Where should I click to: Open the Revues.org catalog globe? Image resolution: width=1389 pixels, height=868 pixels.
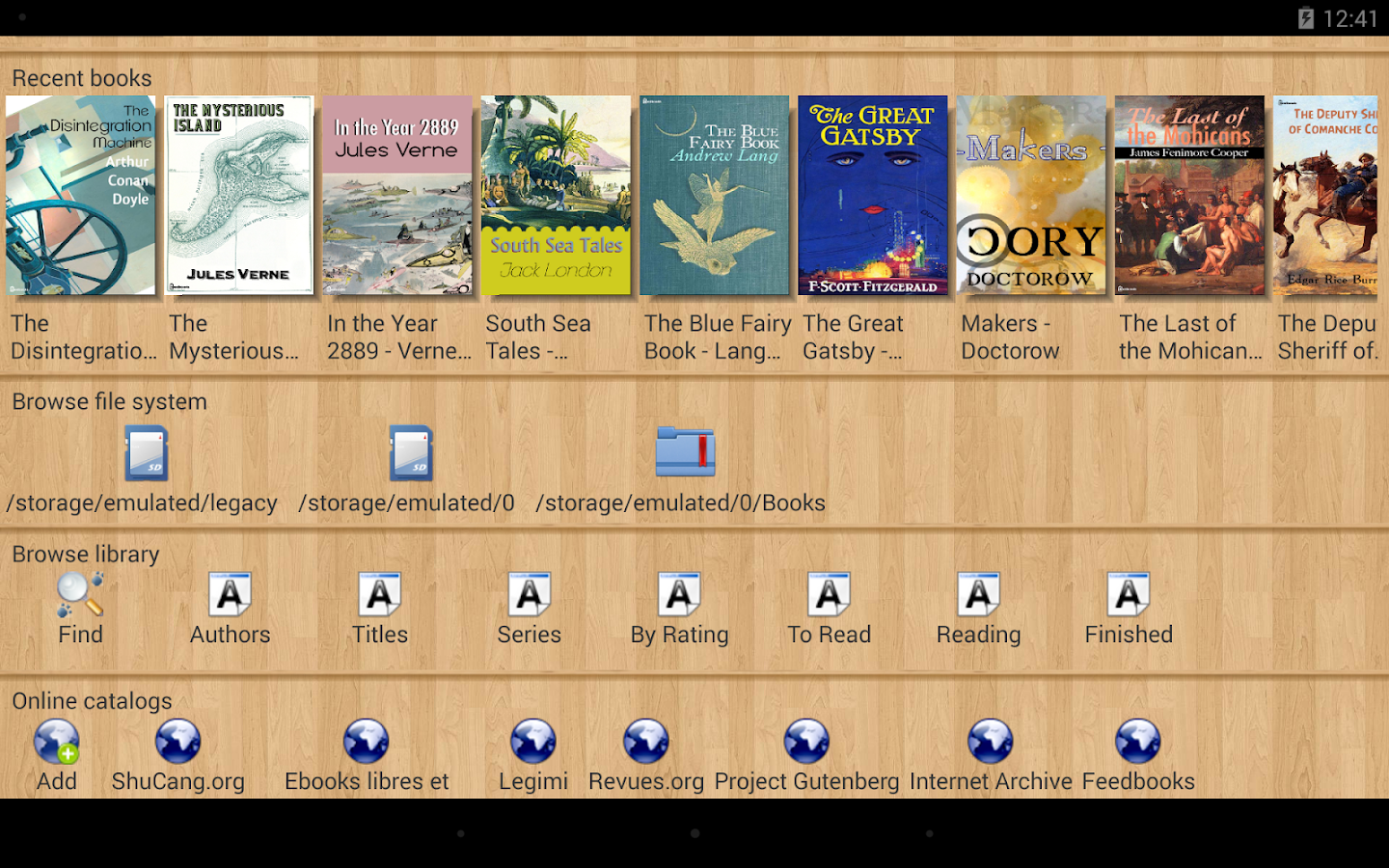(646, 742)
